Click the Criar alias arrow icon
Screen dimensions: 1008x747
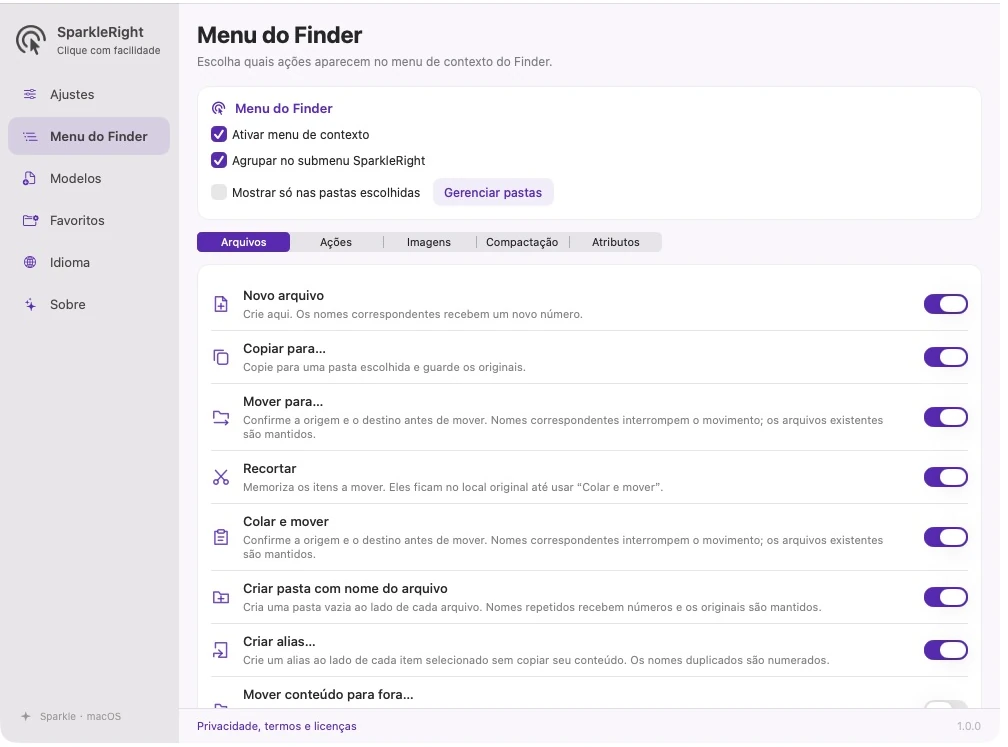pyautogui.click(x=220, y=650)
